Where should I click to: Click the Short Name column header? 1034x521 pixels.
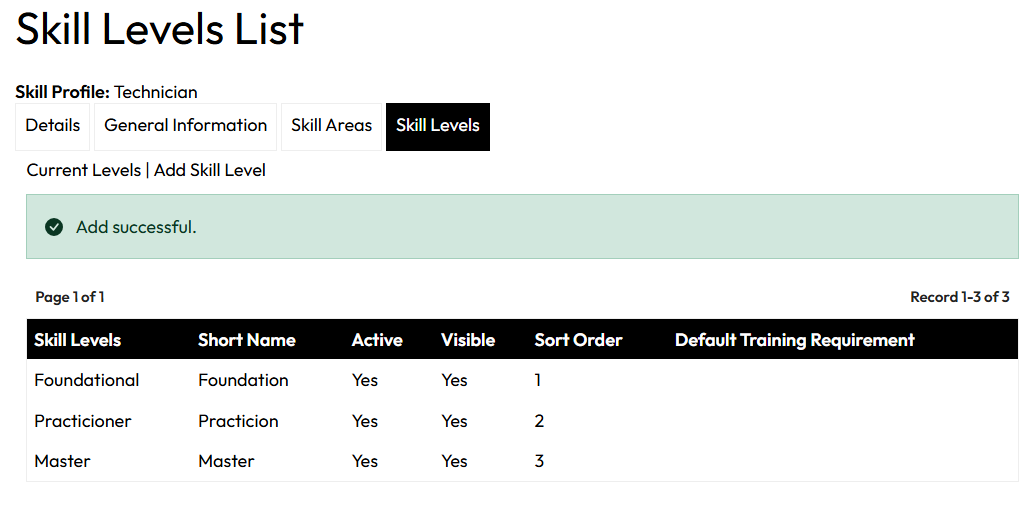pyautogui.click(x=247, y=340)
